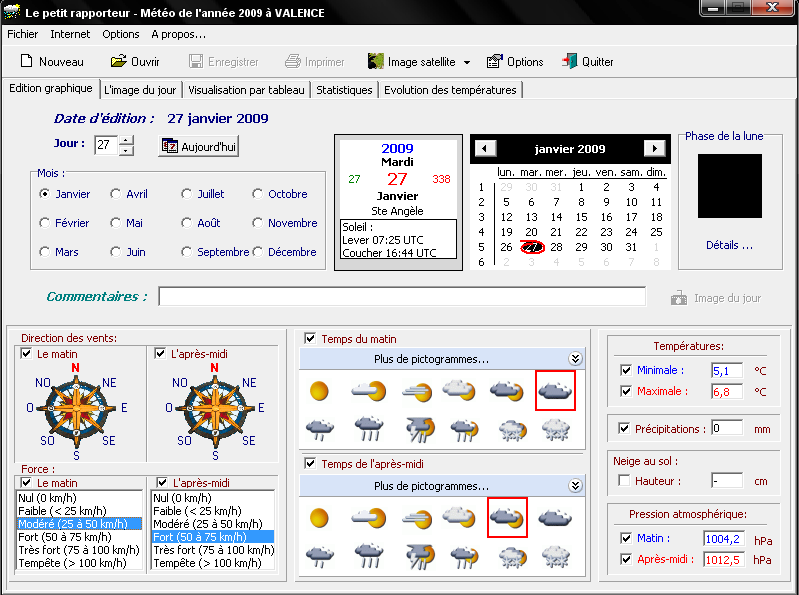Enable the snow Hauteur checkbox

(x=626, y=481)
